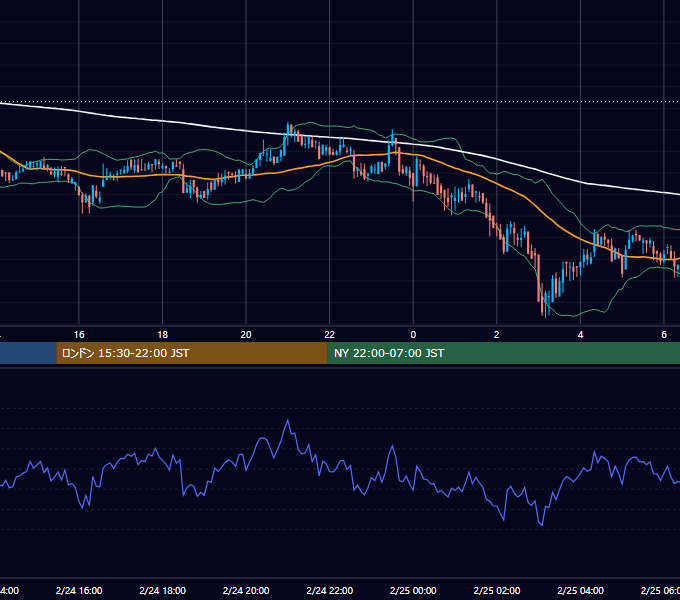Click the 2/24 16:00 indicator axis label
The width and height of the screenshot is (680, 600).
tap(79, 590)
